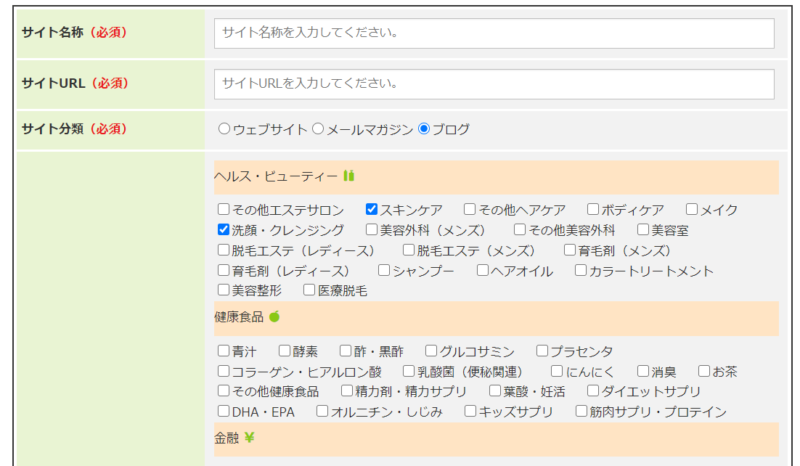Check the 美容整形 checkbox
The width and height of the screenshot is (800, 466).
tap(223, 289)
